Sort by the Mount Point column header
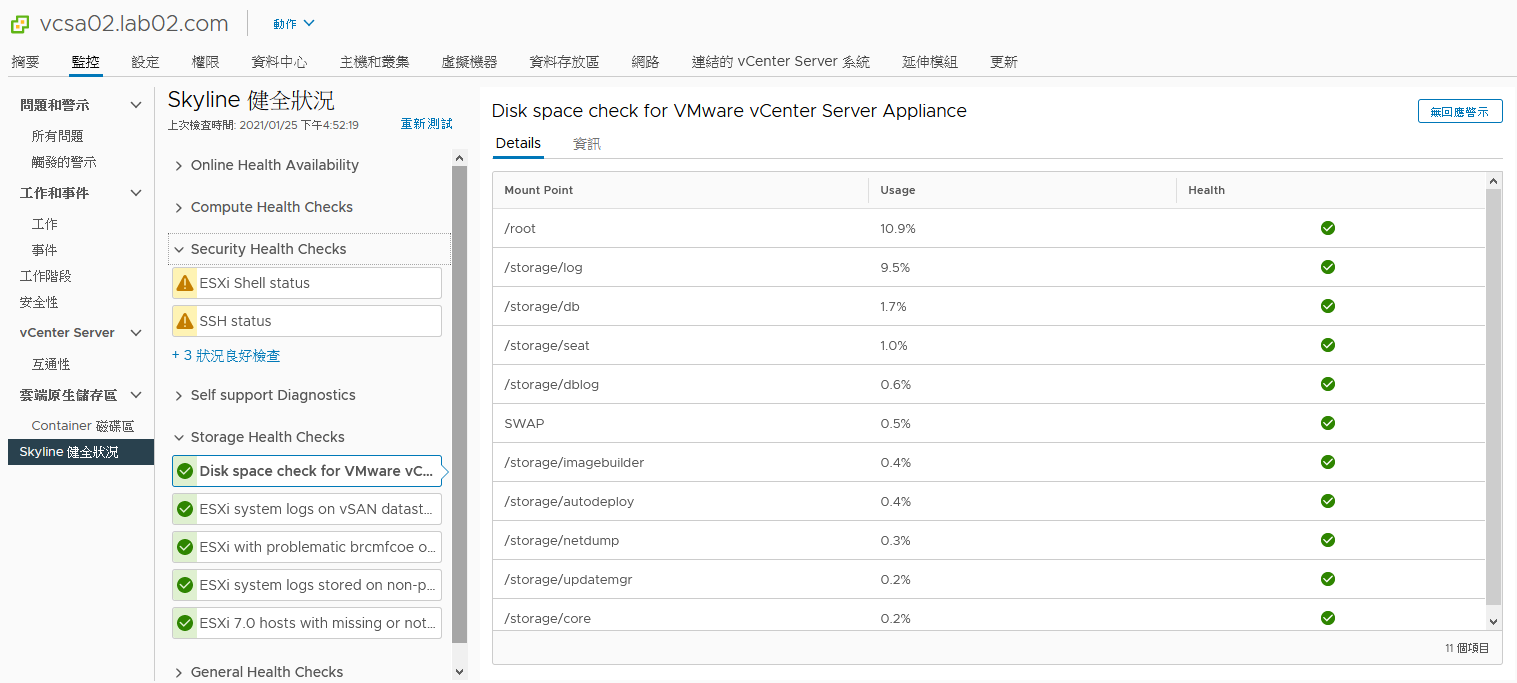The width and height of the screenshot is (1517, 683). [539, 190]
